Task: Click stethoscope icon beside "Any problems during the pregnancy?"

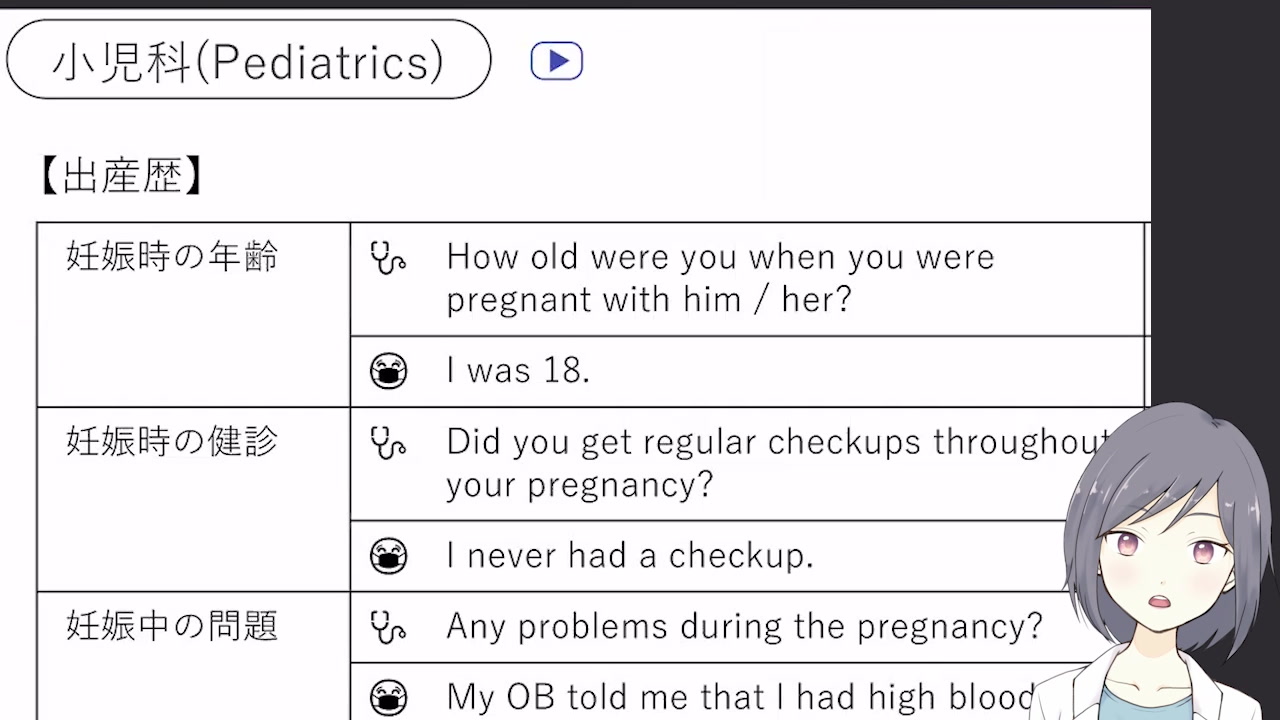Action: [x=388, y=627]
